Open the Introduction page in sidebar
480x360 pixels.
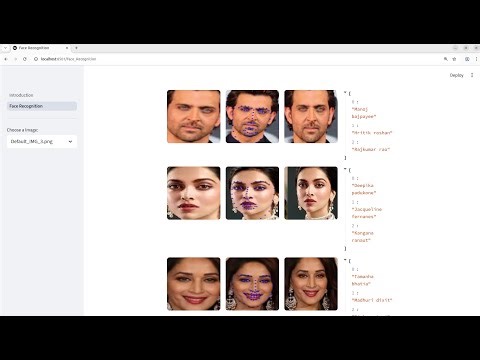click(21, 95)
